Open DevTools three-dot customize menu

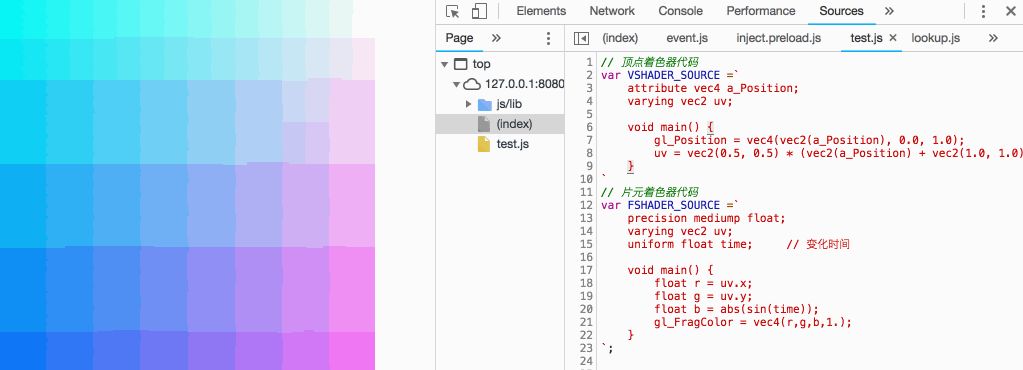pyautogui.click(x=983, y=11)
